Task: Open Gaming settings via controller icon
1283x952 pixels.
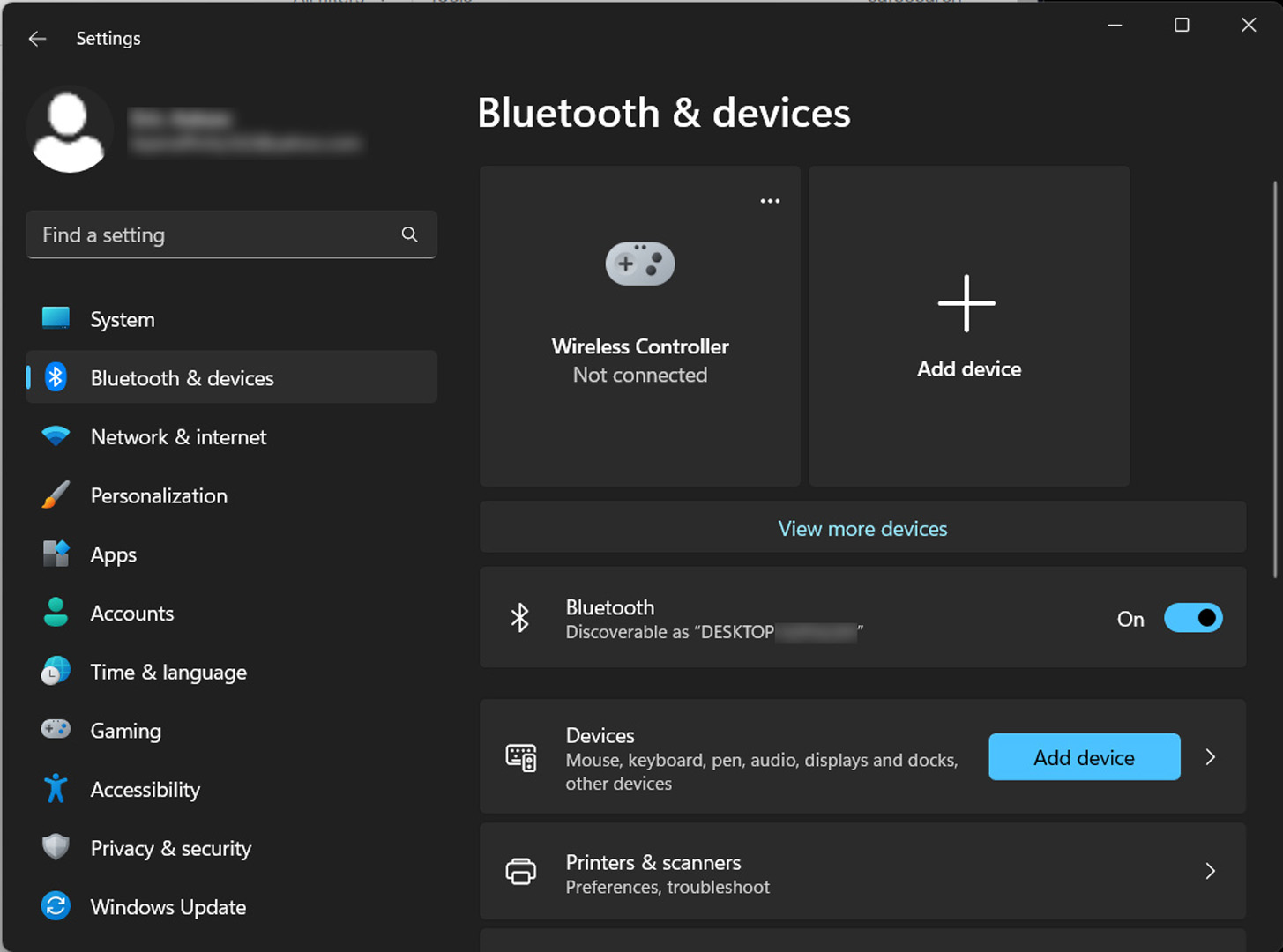Action: coord(56,729)
